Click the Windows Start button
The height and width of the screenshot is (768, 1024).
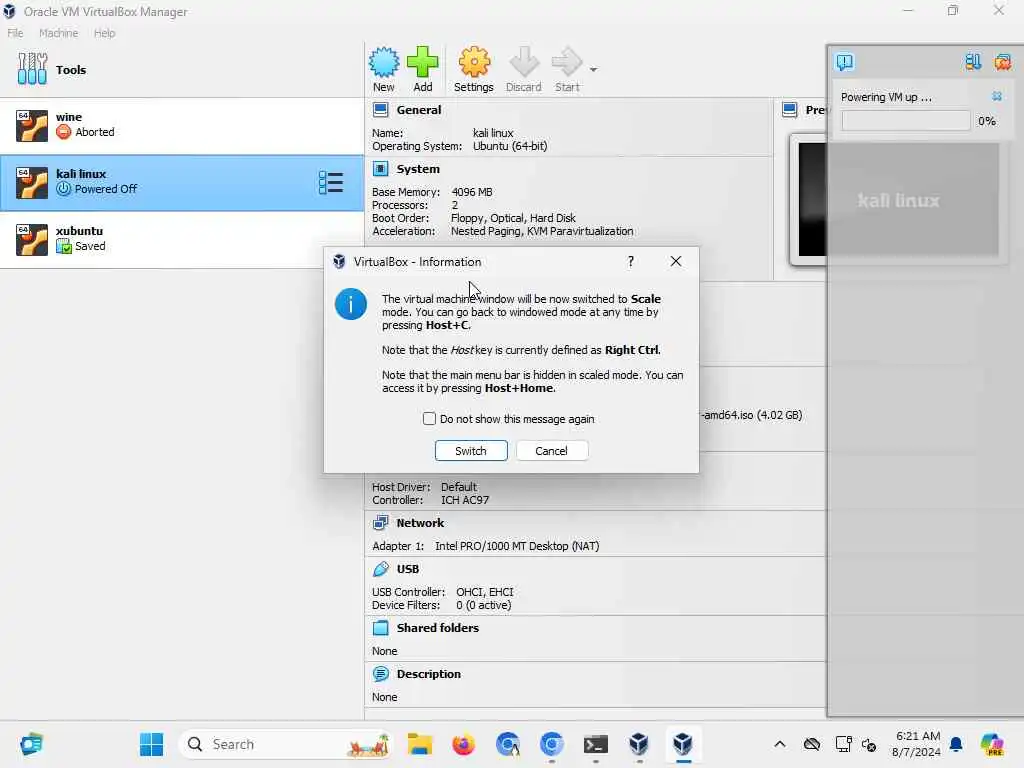(x=152, y=744)
